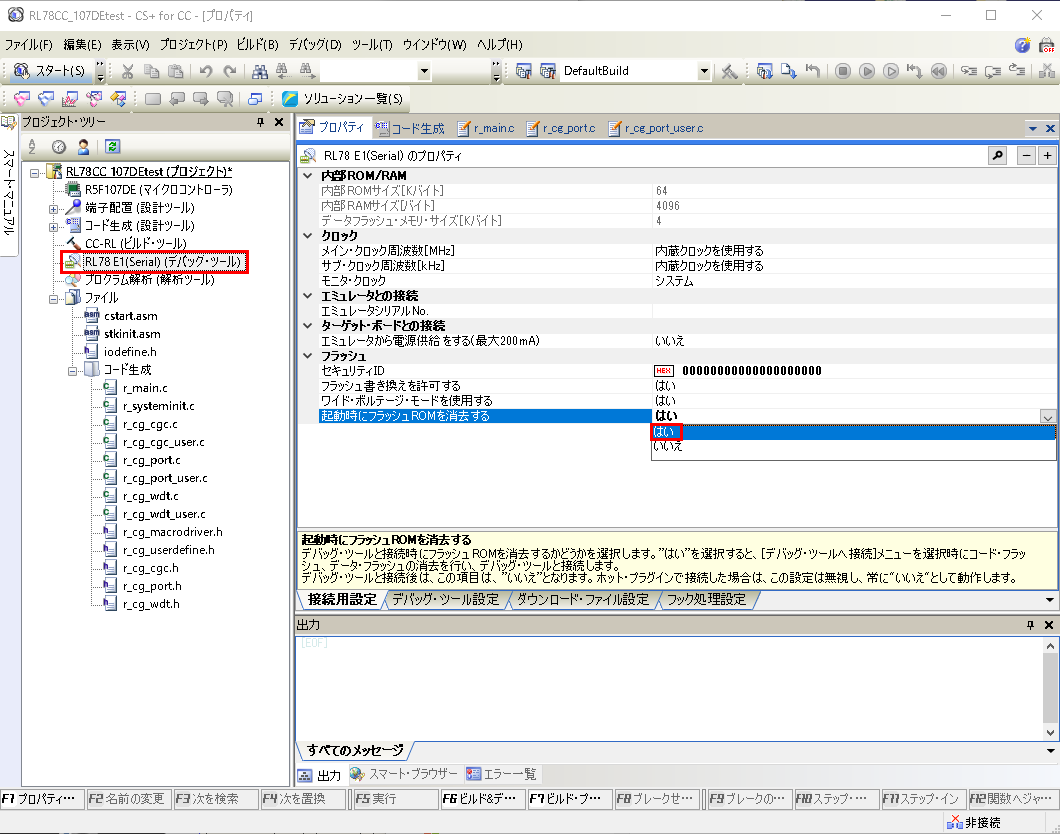
Task: Click the toolbar search text field
Action: tap(368, 71)
